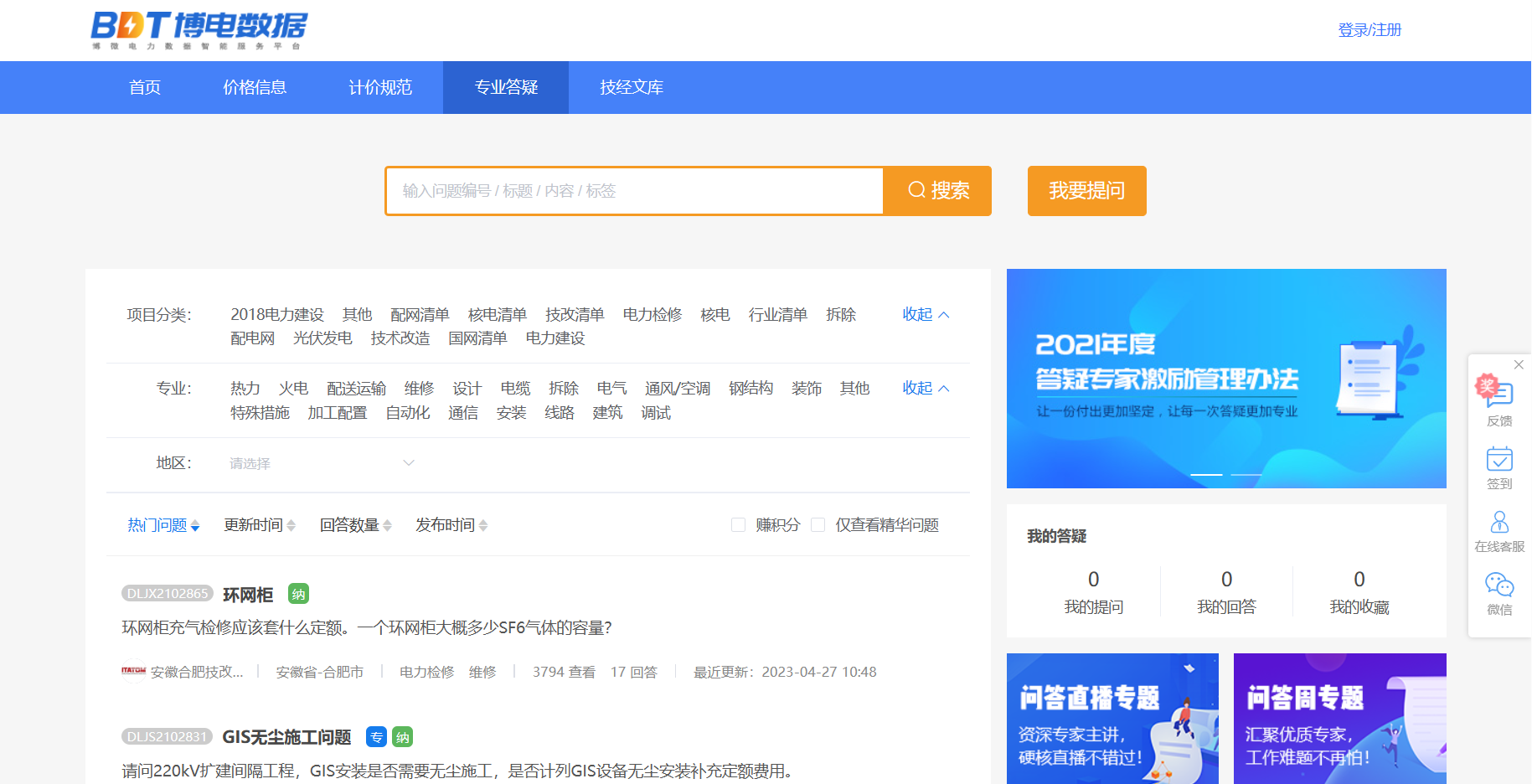
Task: Click the 登录/注册 link
Action: click(x=1370, y=30)
